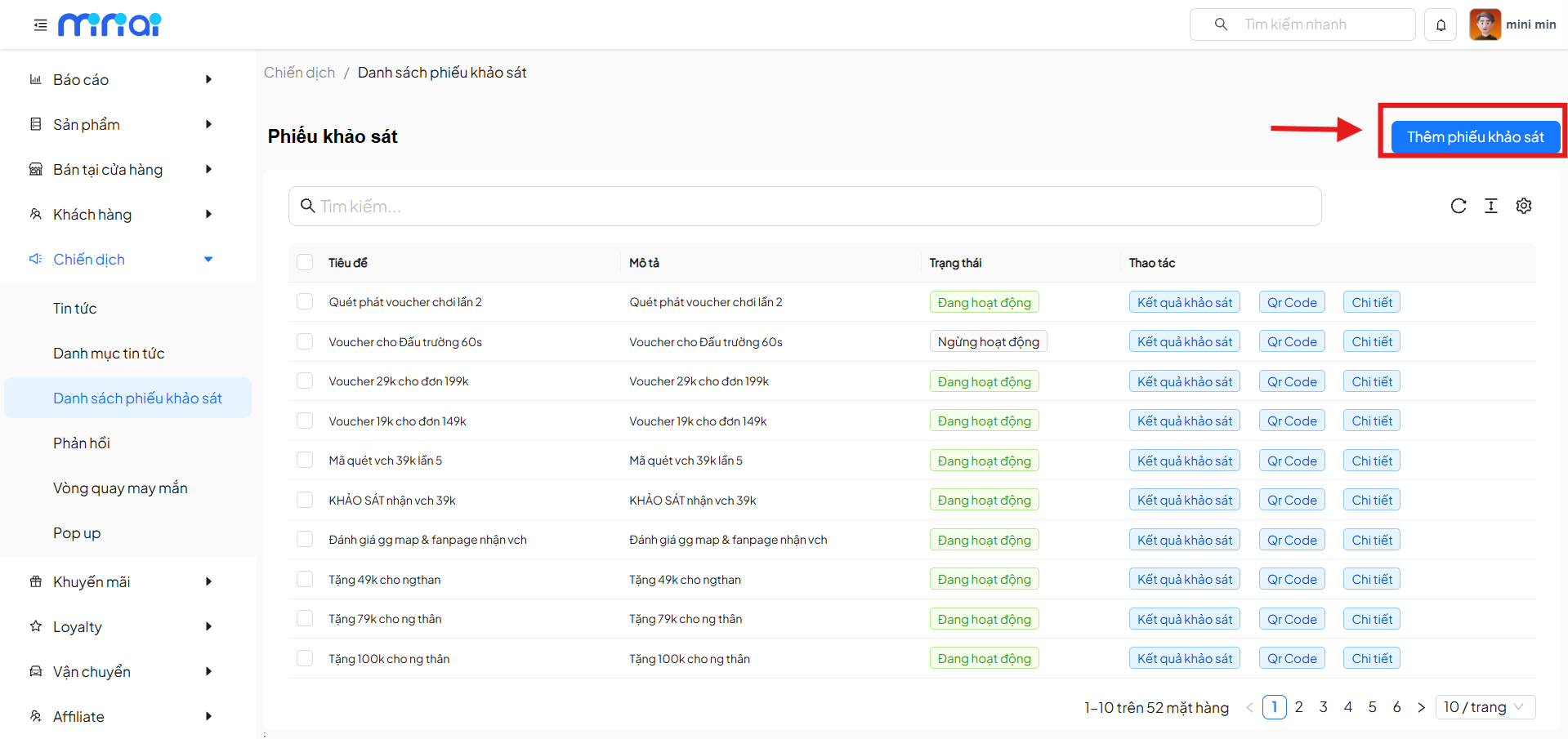
Task: Check the Voucher 29k cho đơn 199k row
Action: point(305,381)
